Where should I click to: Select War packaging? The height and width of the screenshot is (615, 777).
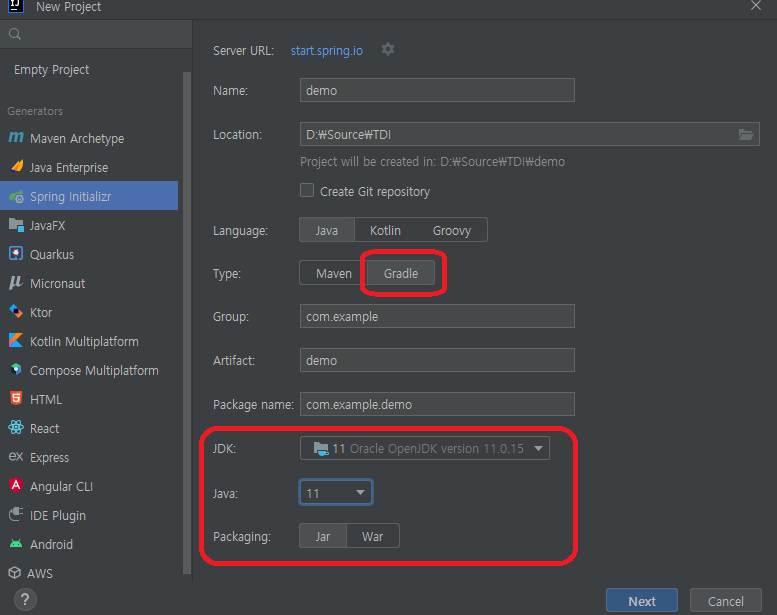coord(372,536)
